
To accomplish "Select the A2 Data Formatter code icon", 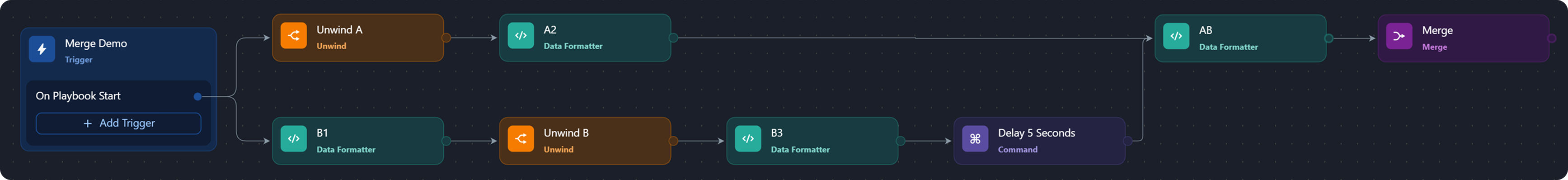I will (x=521, y=36).
